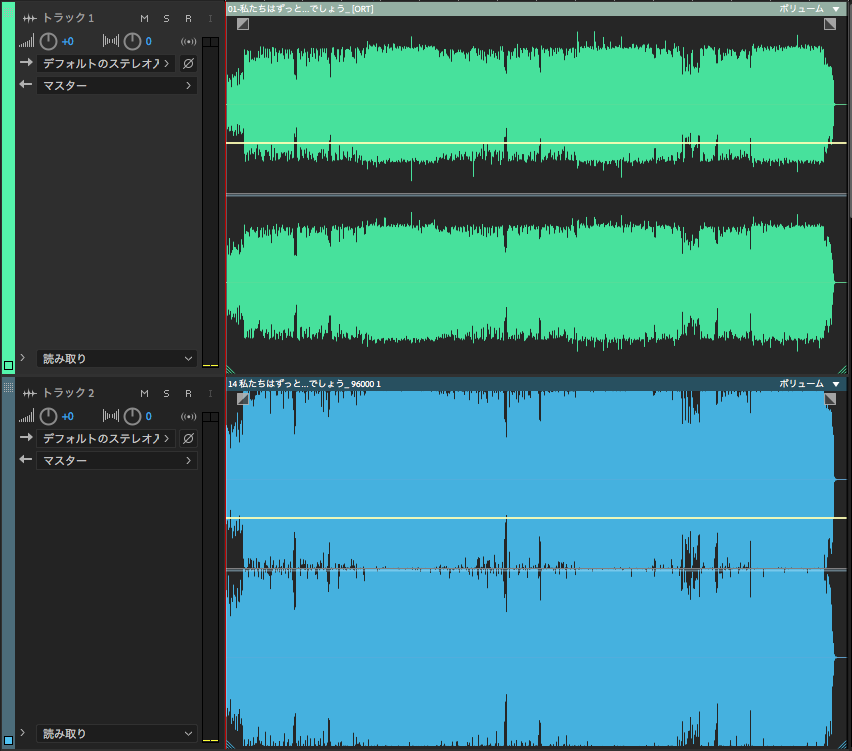Screen dimensions: 852x751
Task: Click Track 1 input arrow icon
Action: point(26,62)
